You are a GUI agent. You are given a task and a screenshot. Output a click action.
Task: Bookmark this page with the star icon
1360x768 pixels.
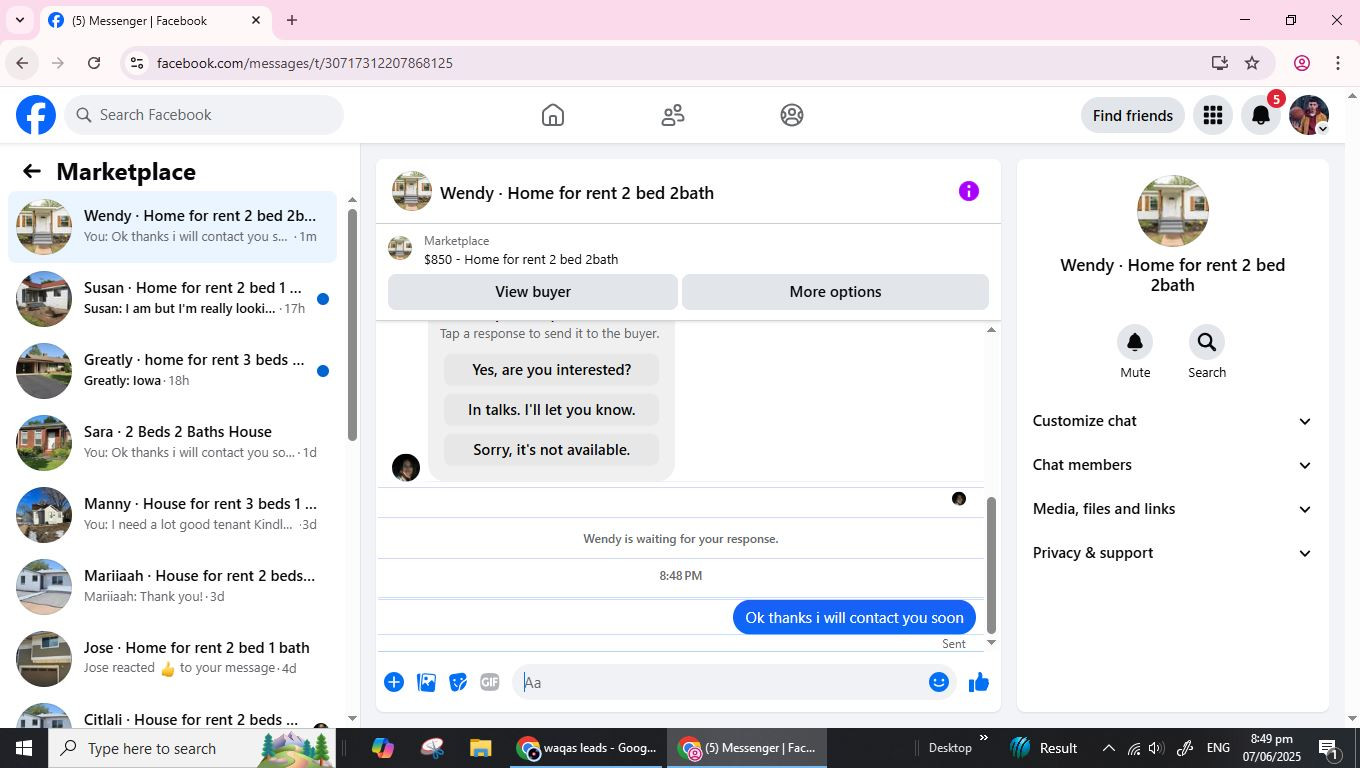coord(1252,63)
